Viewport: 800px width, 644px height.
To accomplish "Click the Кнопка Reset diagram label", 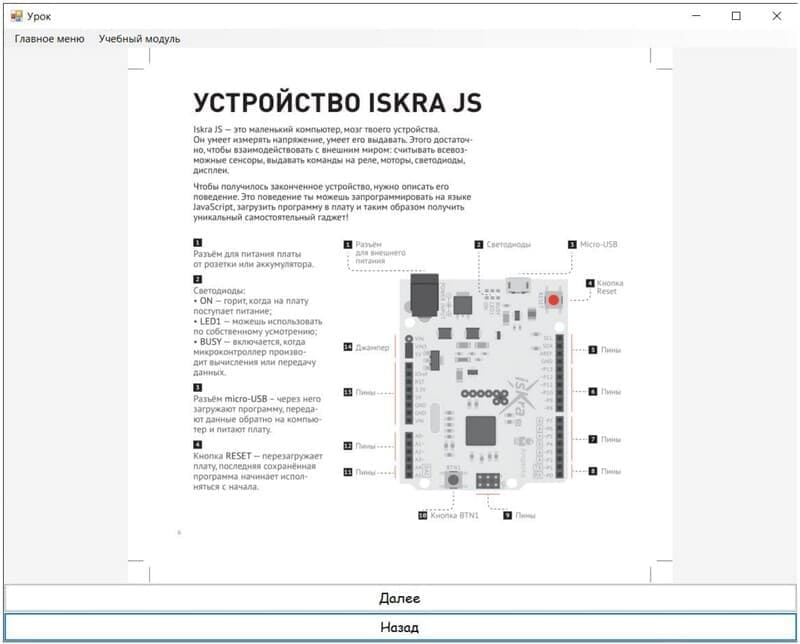I will 610,287.
